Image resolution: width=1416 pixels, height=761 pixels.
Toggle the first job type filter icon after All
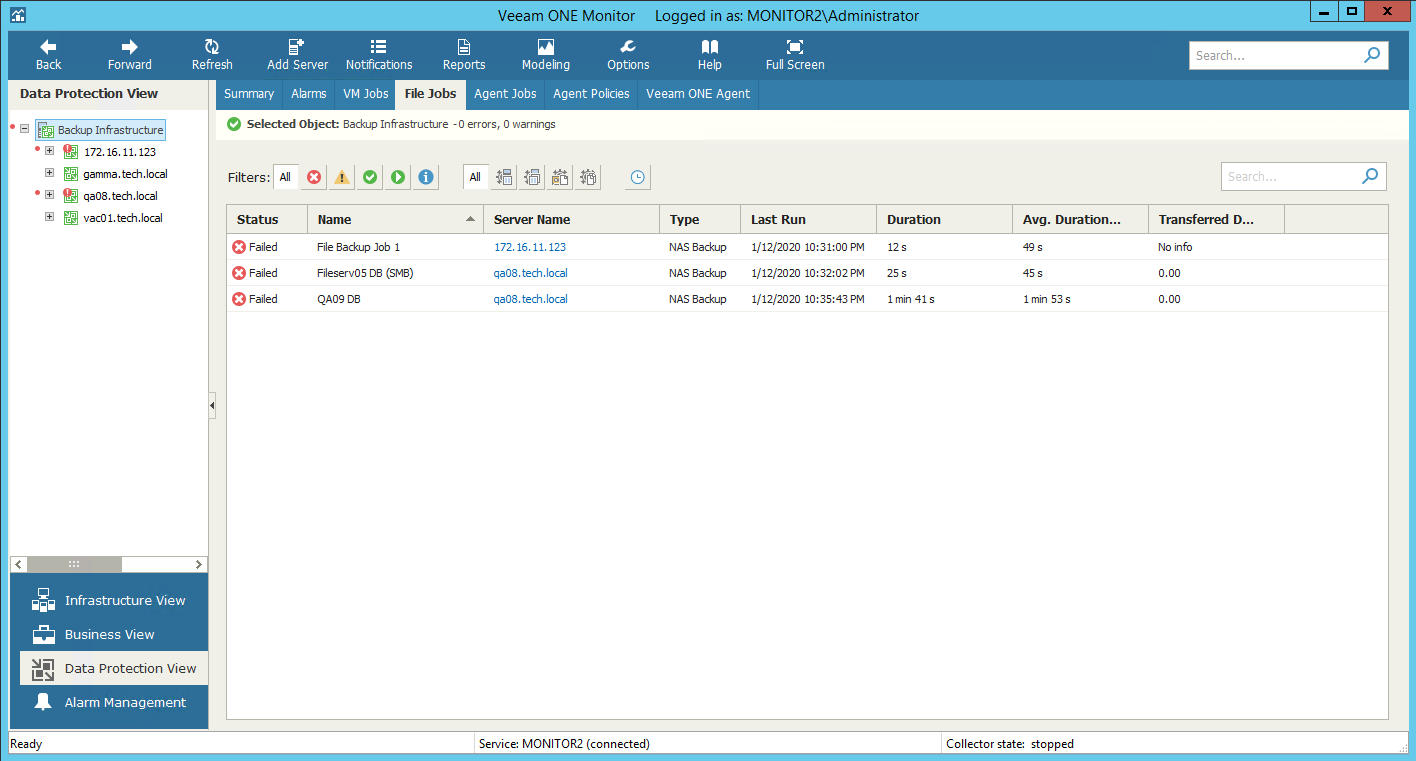tap(504, 177)
